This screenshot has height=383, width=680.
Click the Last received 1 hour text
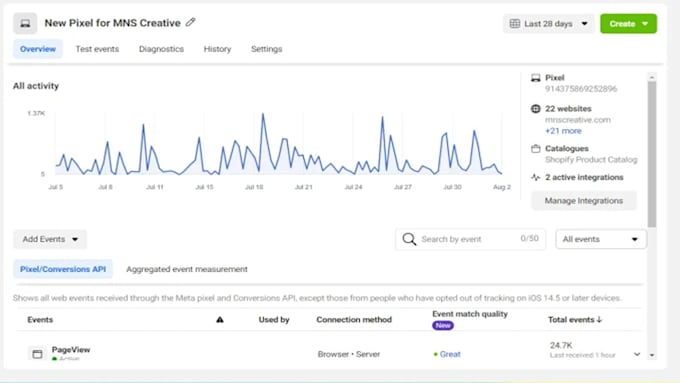(582, 355)
